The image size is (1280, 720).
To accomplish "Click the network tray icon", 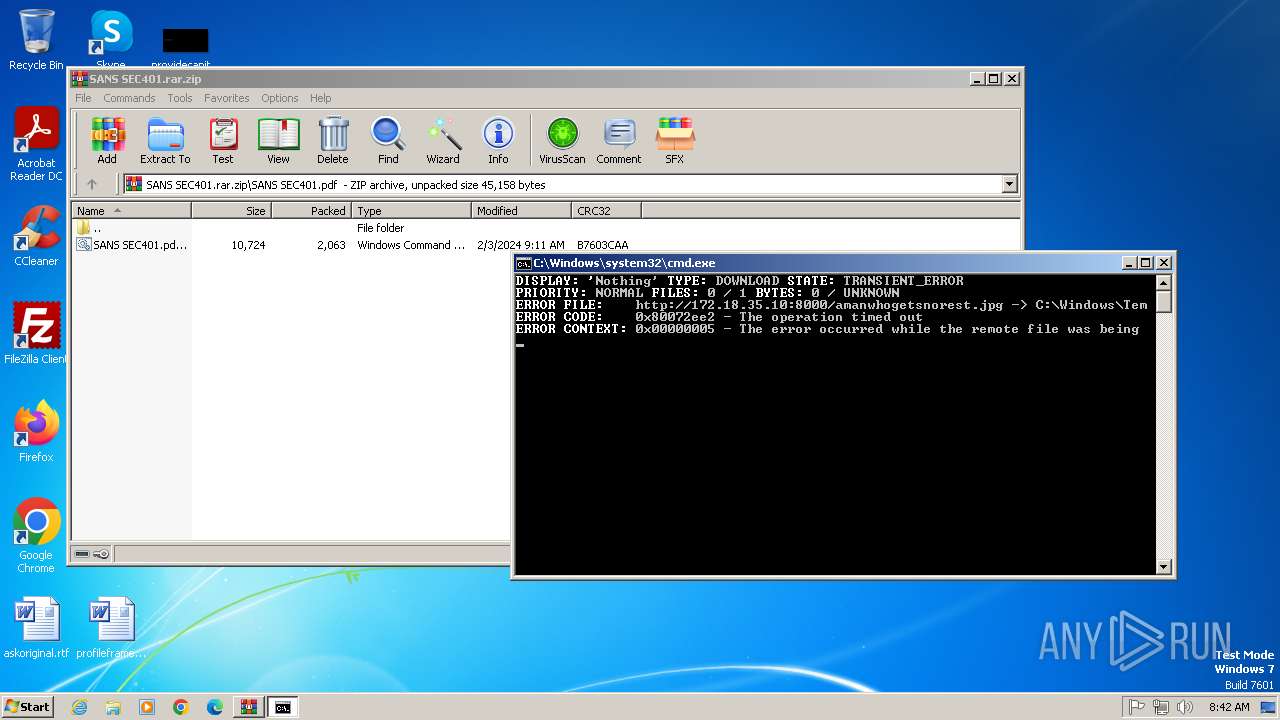I will 1161,707.
